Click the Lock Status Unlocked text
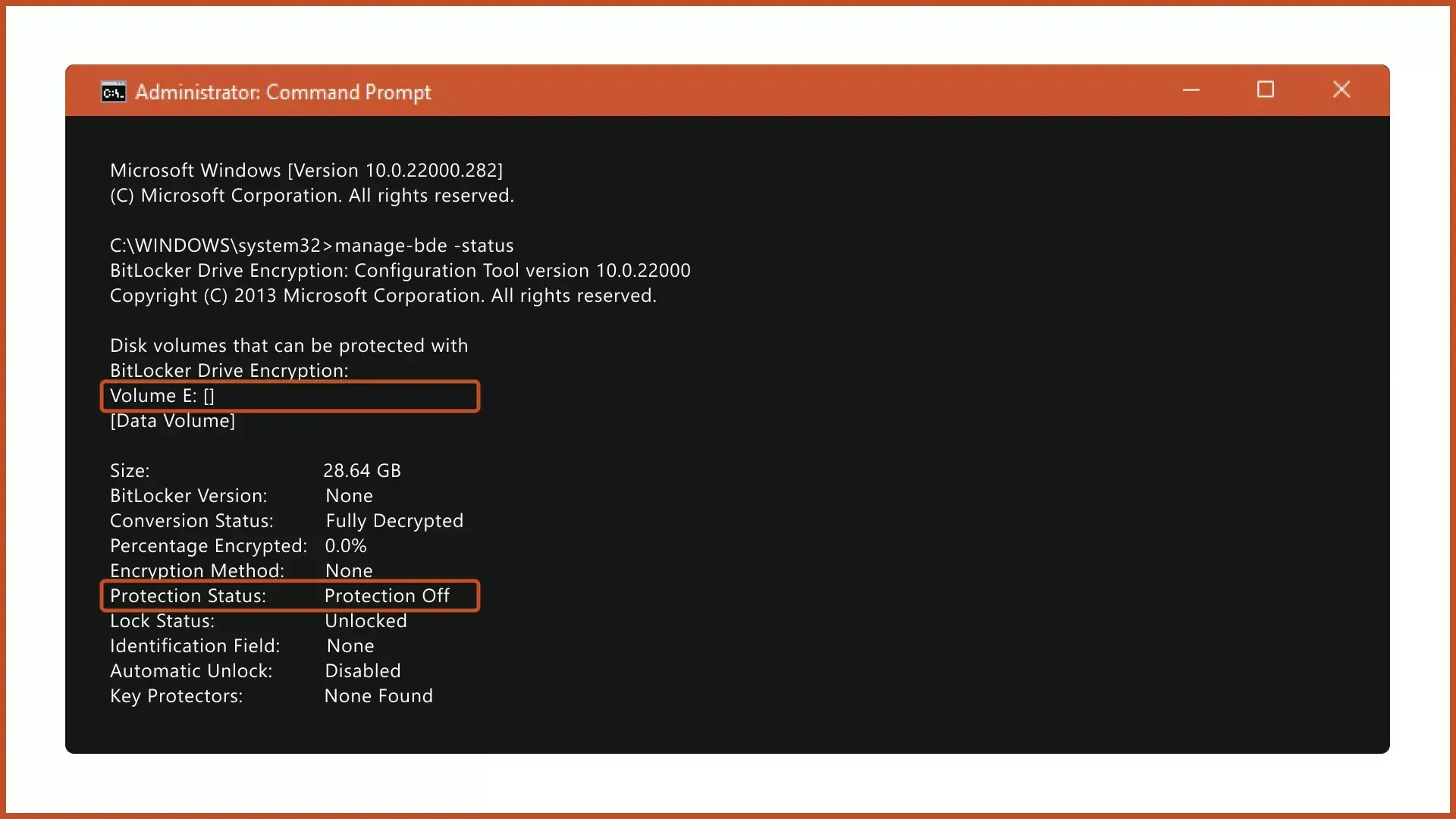The height and width of the screenshot is (819, 1456). click(x=366, y=620)
